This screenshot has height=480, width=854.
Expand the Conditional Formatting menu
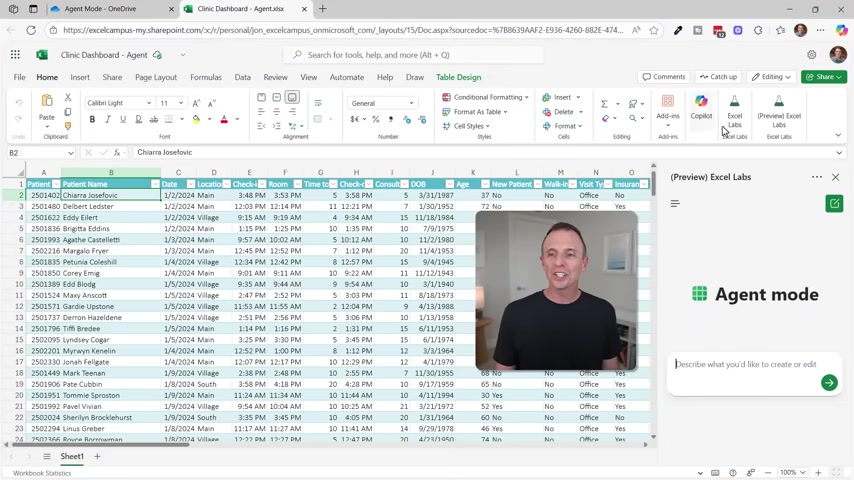pos(485,97)
